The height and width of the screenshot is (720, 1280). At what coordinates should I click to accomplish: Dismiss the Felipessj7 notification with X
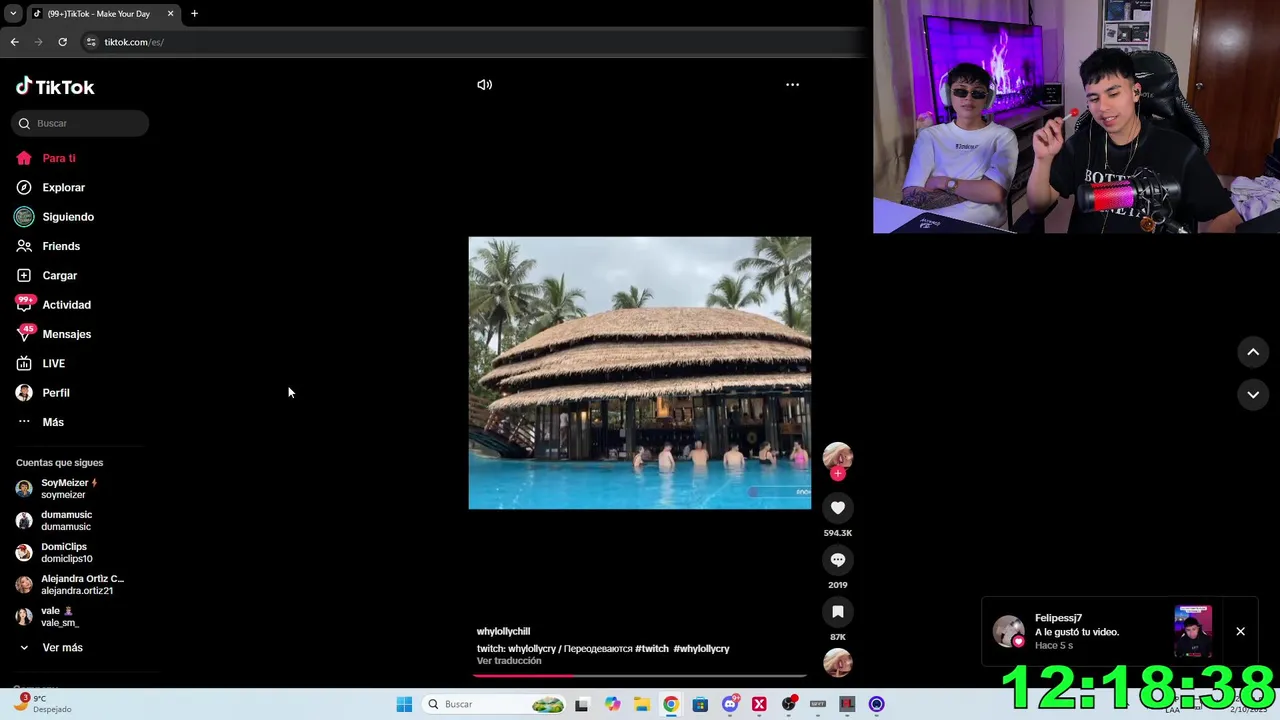(x=1240, y=632)
